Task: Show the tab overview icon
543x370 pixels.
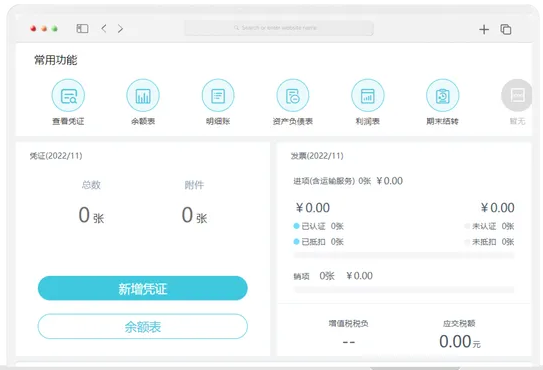Action: pos(506,29)
